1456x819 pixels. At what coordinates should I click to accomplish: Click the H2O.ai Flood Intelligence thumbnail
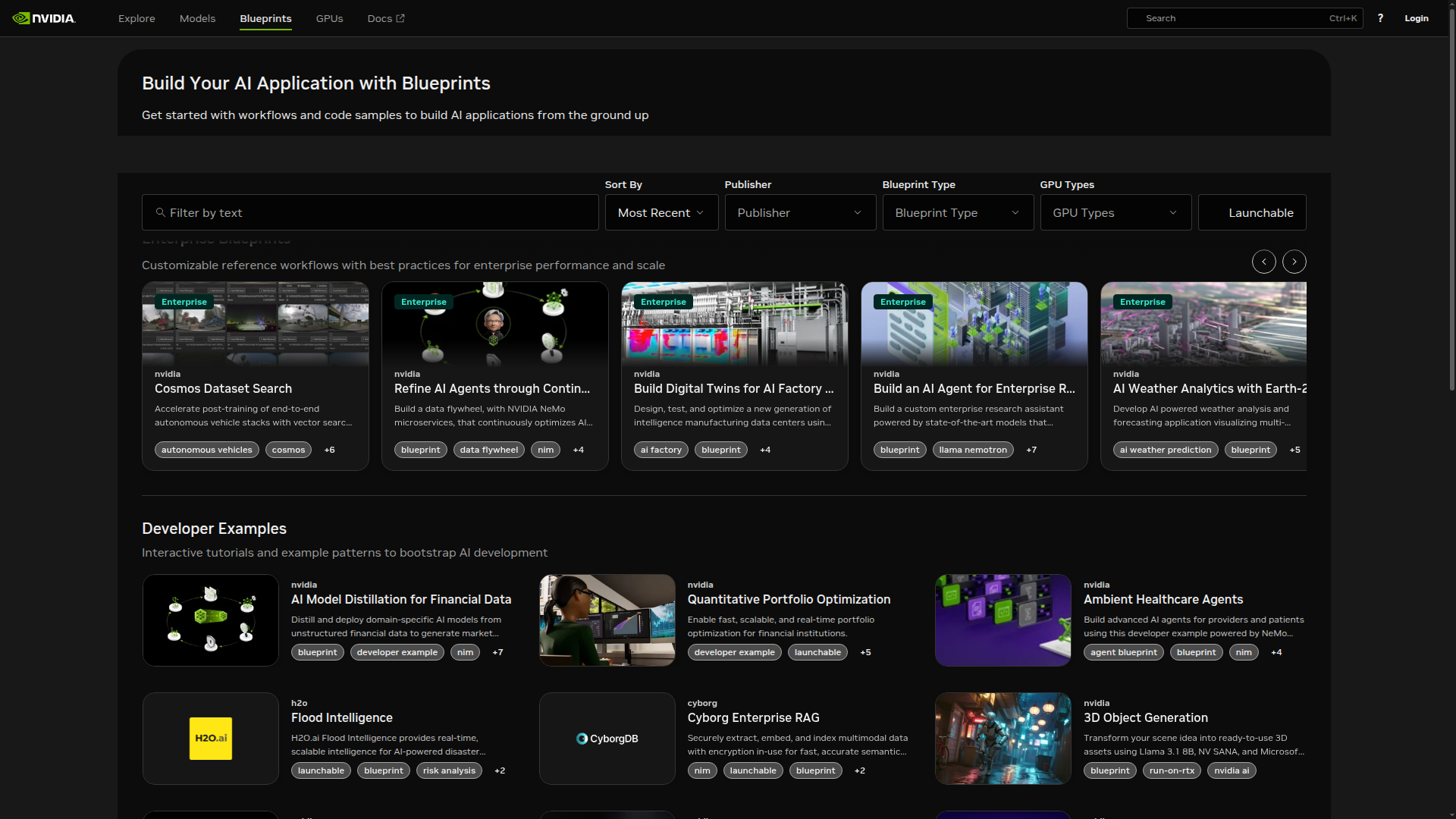tap(210, 738)
